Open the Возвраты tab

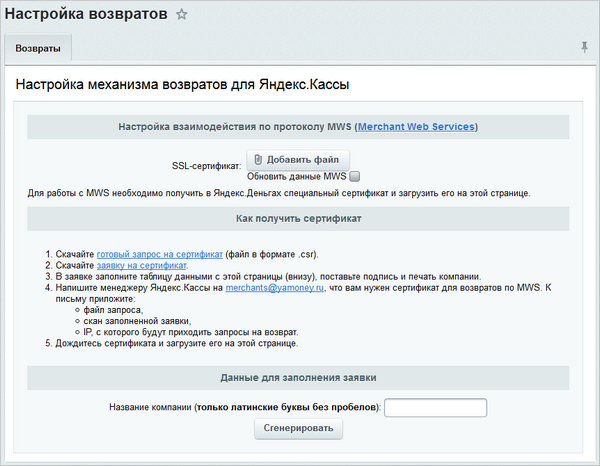(38, 49)
